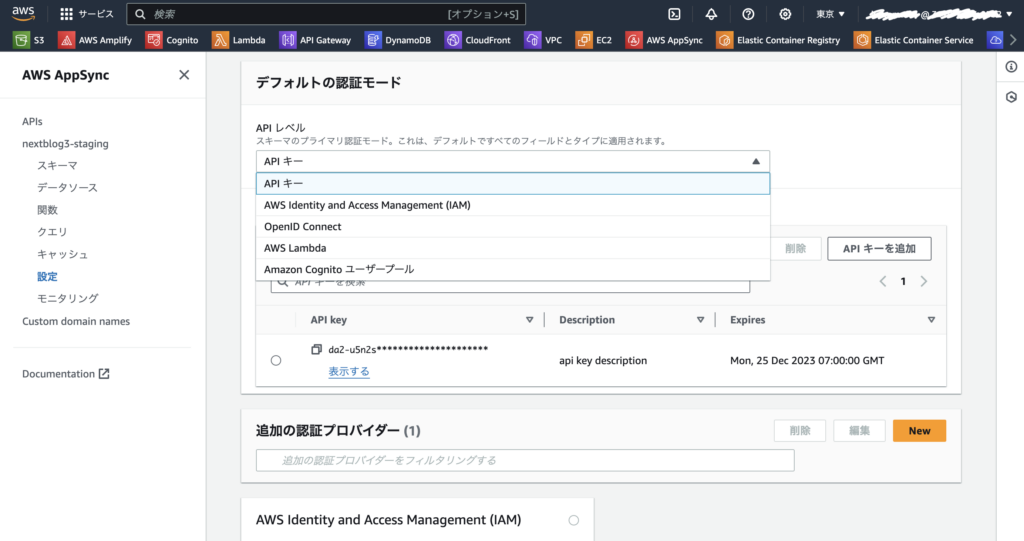Go to APIs in the sidebar
1024x541 pixels.
(x=32, y=122)
